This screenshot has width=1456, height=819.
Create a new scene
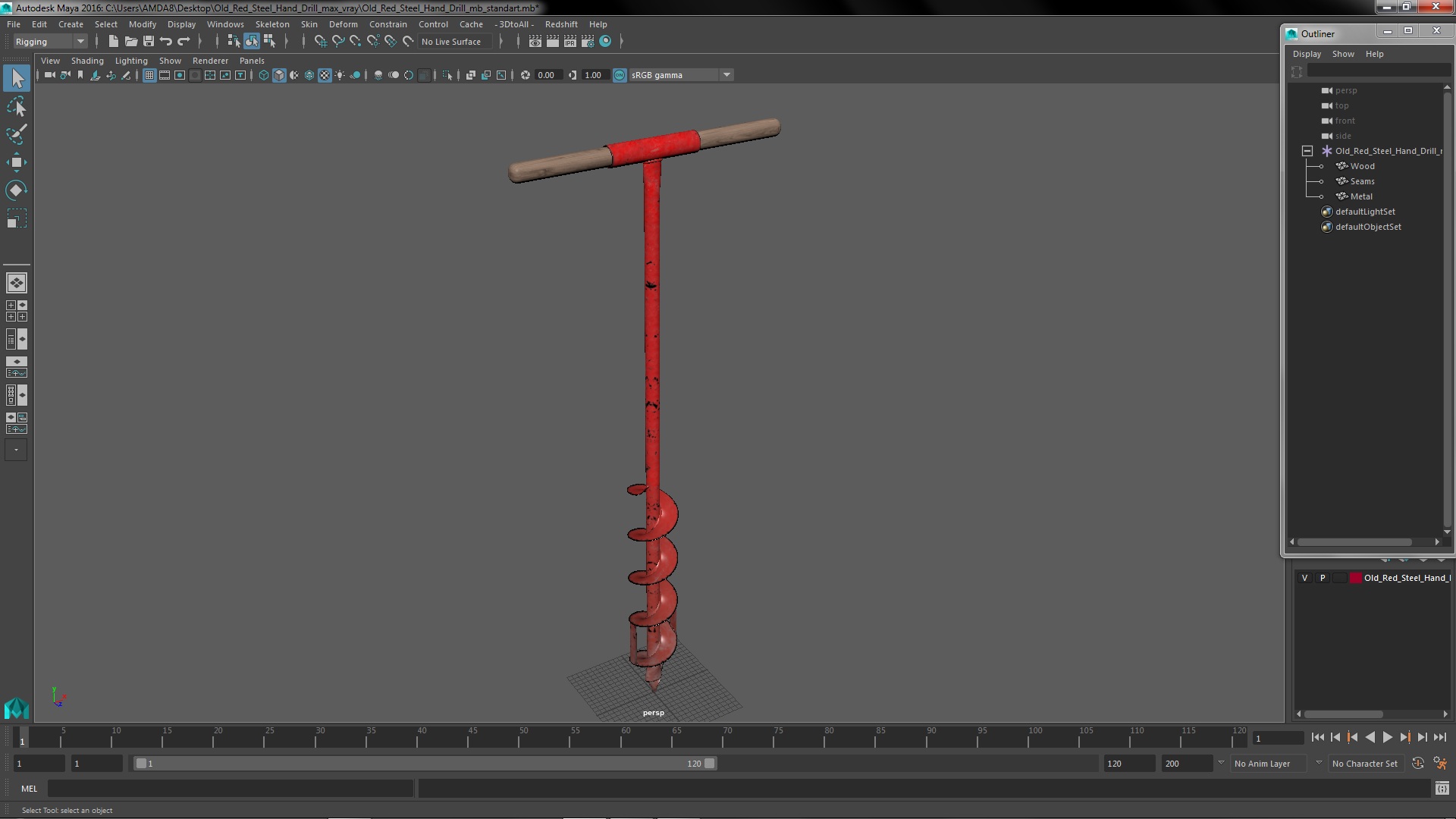point(114,41)
